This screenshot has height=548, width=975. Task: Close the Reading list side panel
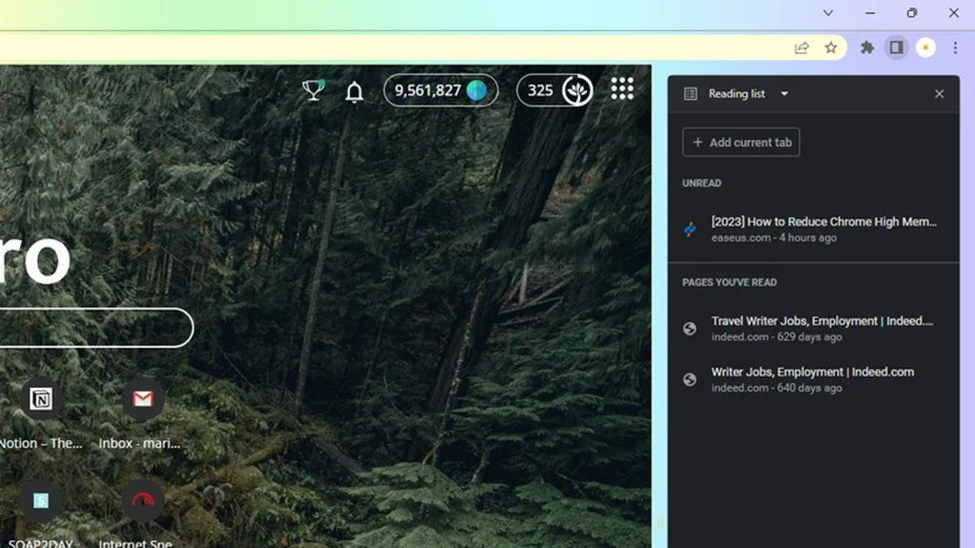click(x=938, y=94)
